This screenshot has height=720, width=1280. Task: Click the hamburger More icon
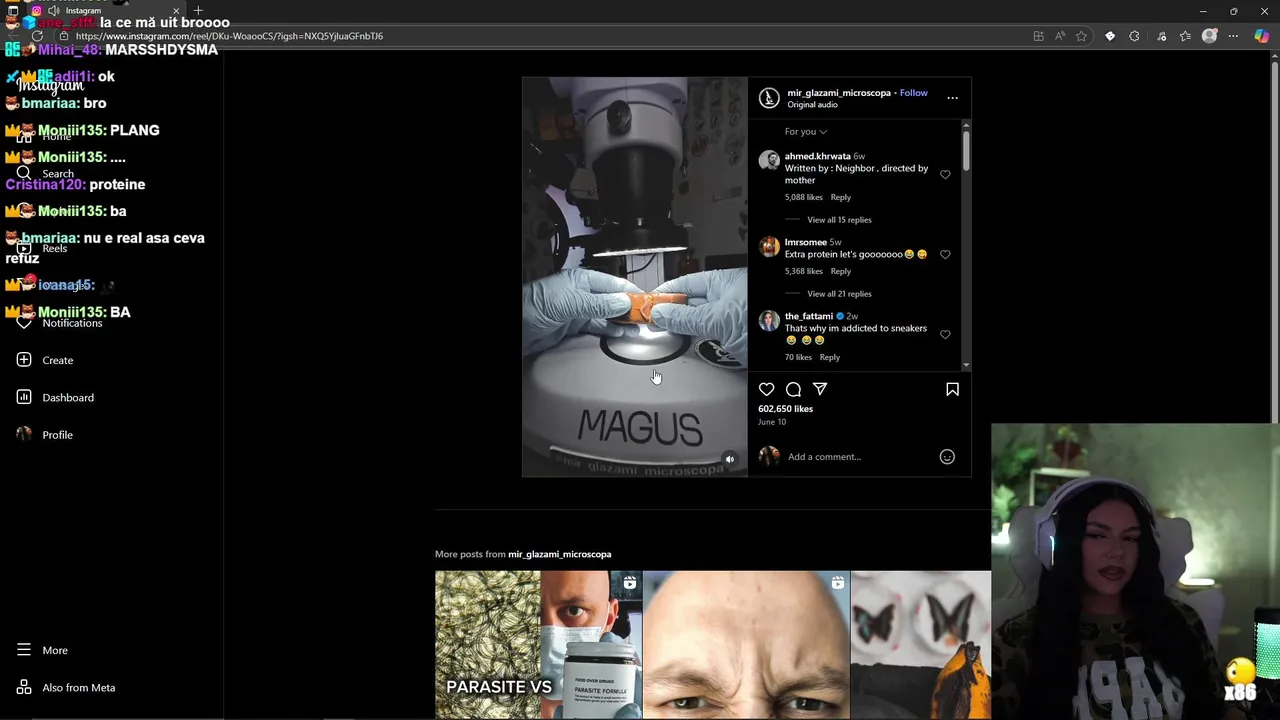(24, 650)
